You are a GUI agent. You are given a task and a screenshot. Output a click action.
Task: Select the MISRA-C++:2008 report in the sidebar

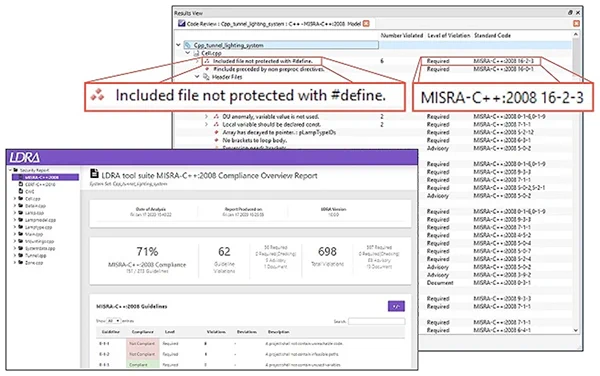(x=46, y=177)
